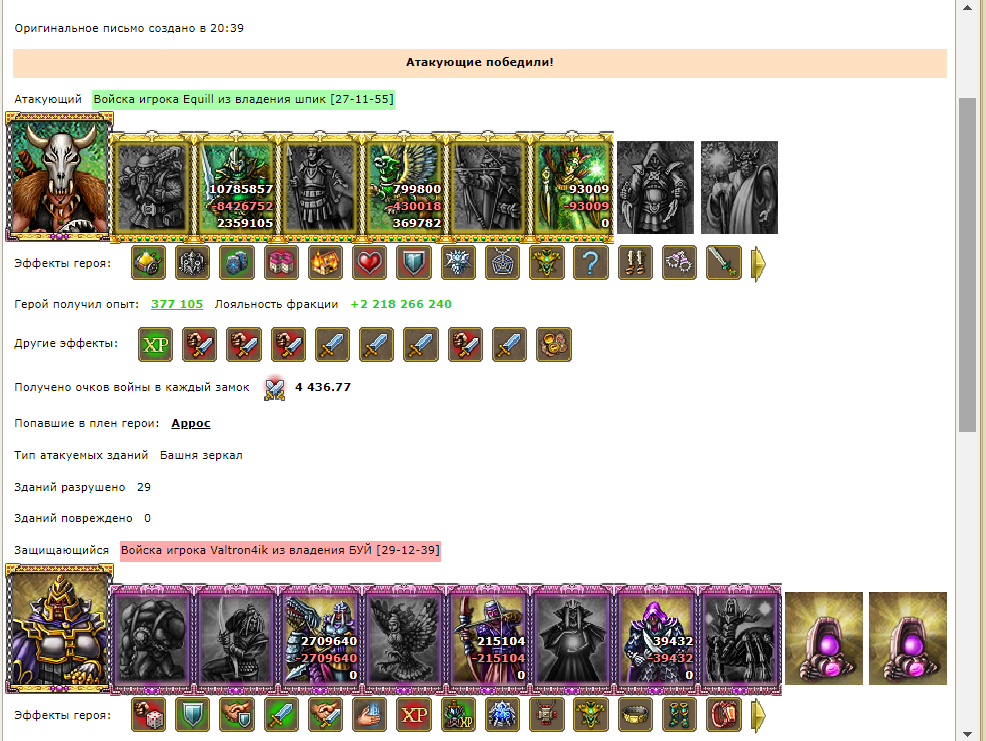Expand more defender hero effects arrow
986x741 pixels.
(758, 715)
